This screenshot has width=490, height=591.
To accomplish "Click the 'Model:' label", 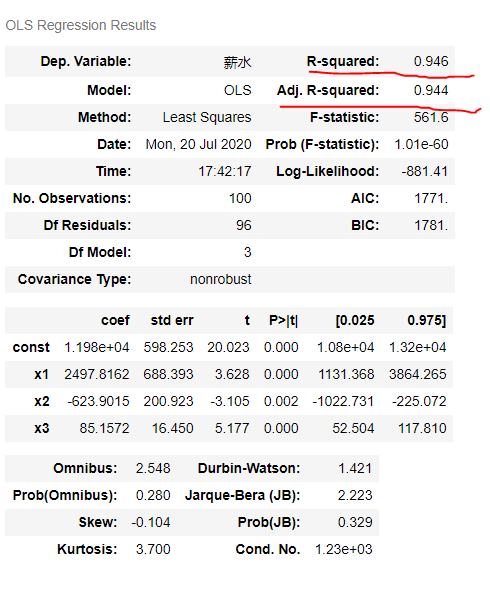I will 109,90.
